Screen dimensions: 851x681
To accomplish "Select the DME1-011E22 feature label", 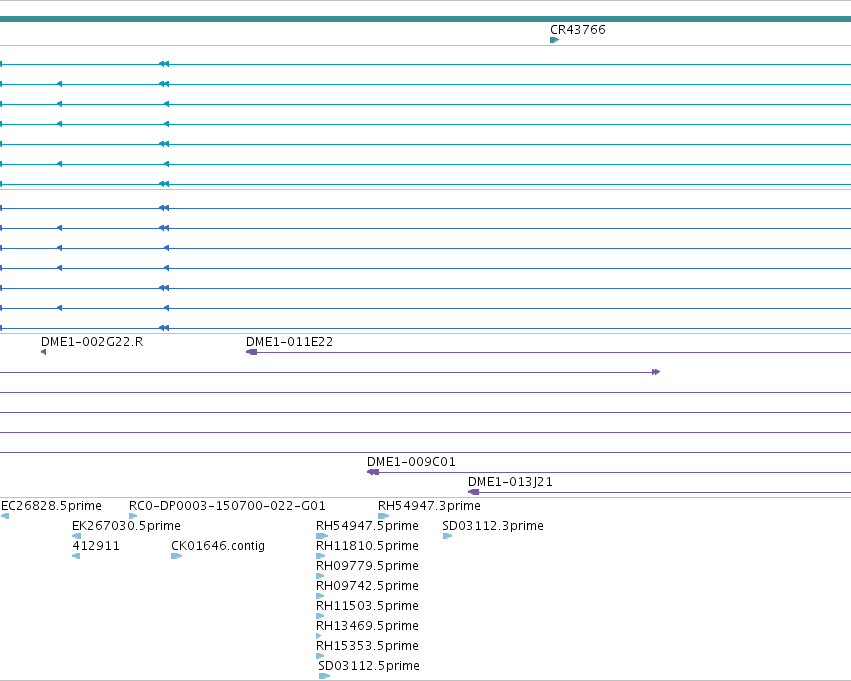I will coord(289,342).
